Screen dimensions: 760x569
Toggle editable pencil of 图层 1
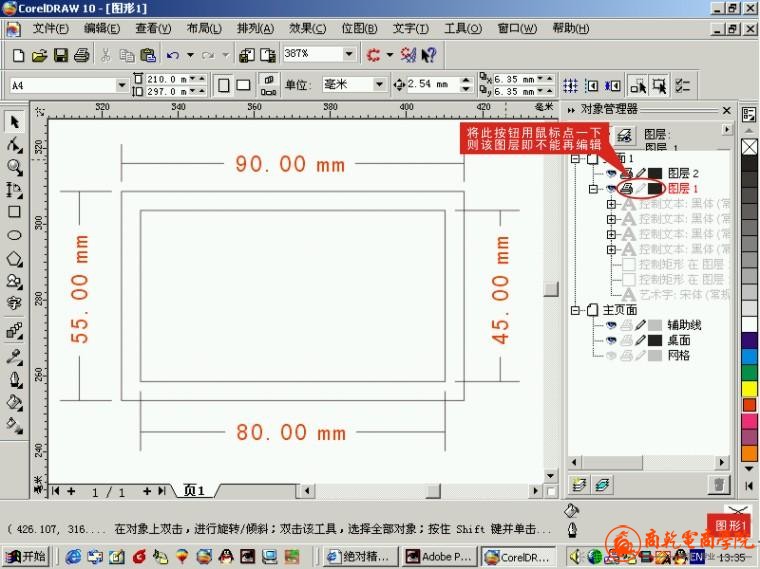click(641, 189)
